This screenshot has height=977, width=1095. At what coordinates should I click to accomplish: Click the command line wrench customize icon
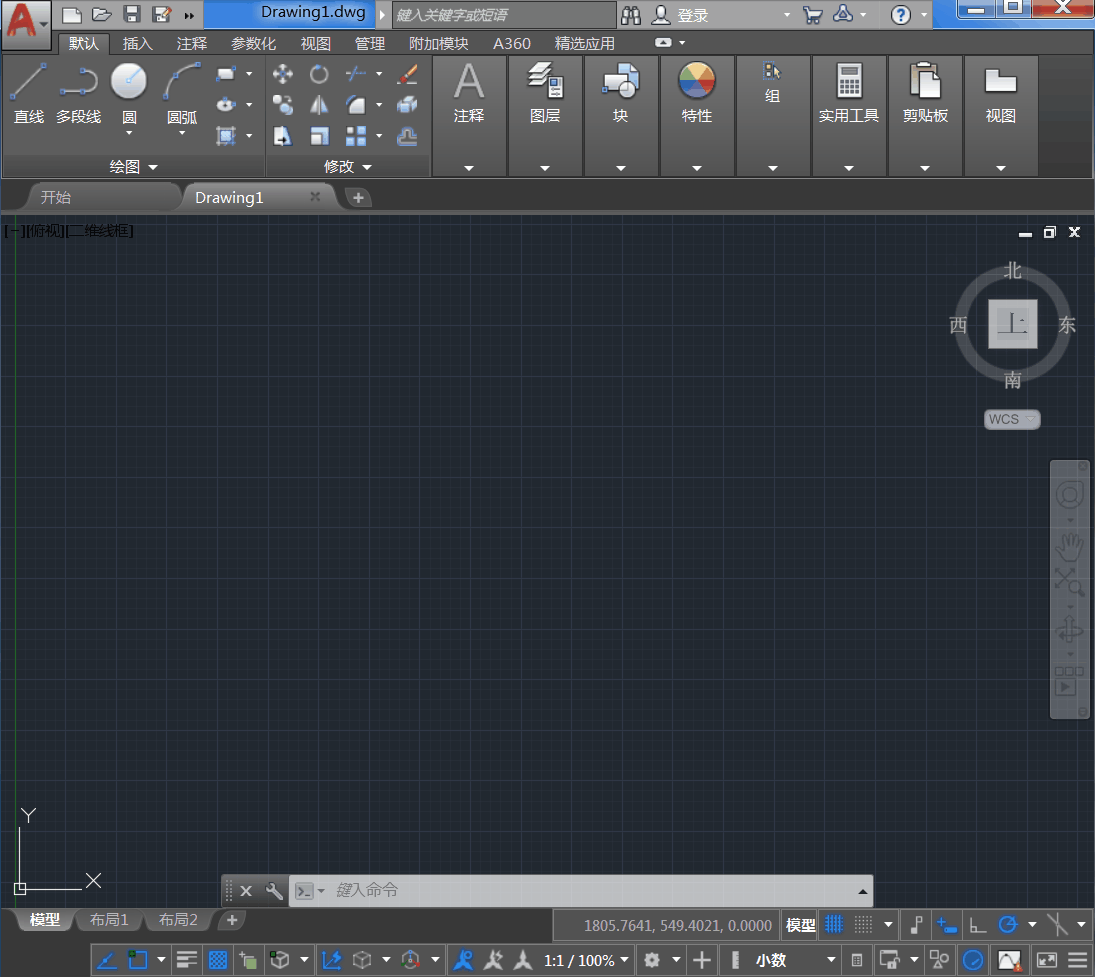point(274,890)
